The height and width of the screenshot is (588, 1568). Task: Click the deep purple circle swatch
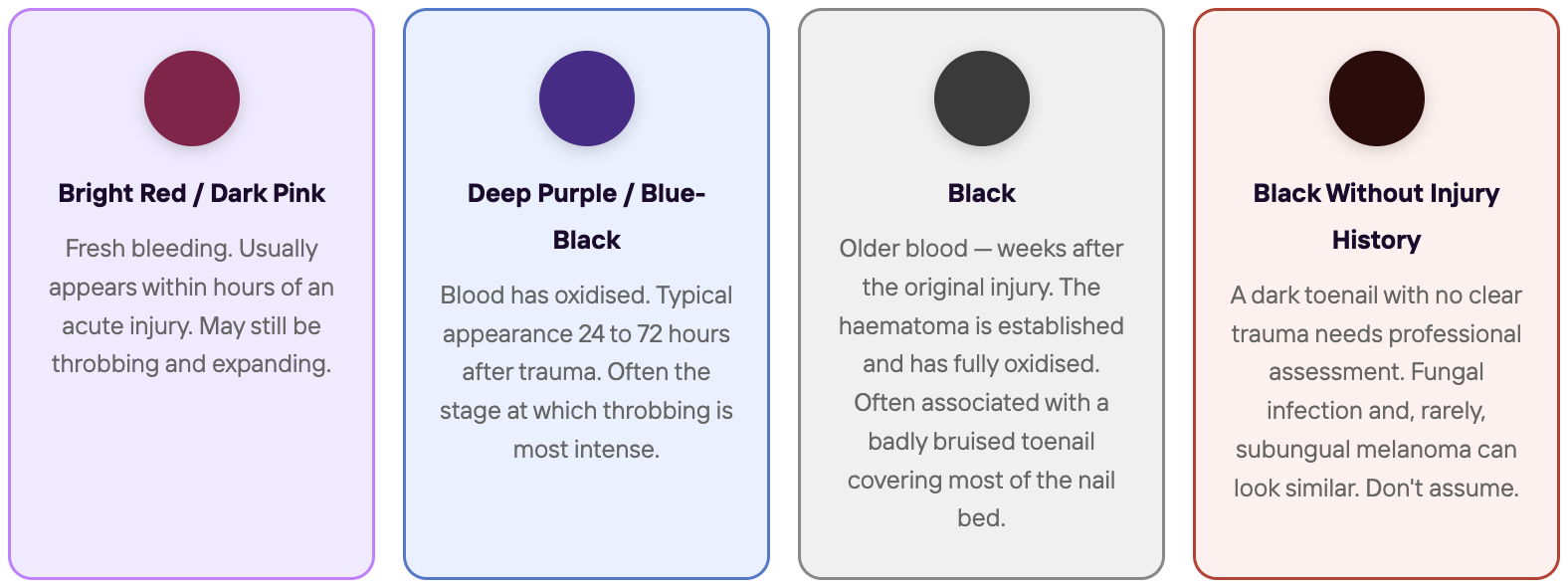(587, 98)
